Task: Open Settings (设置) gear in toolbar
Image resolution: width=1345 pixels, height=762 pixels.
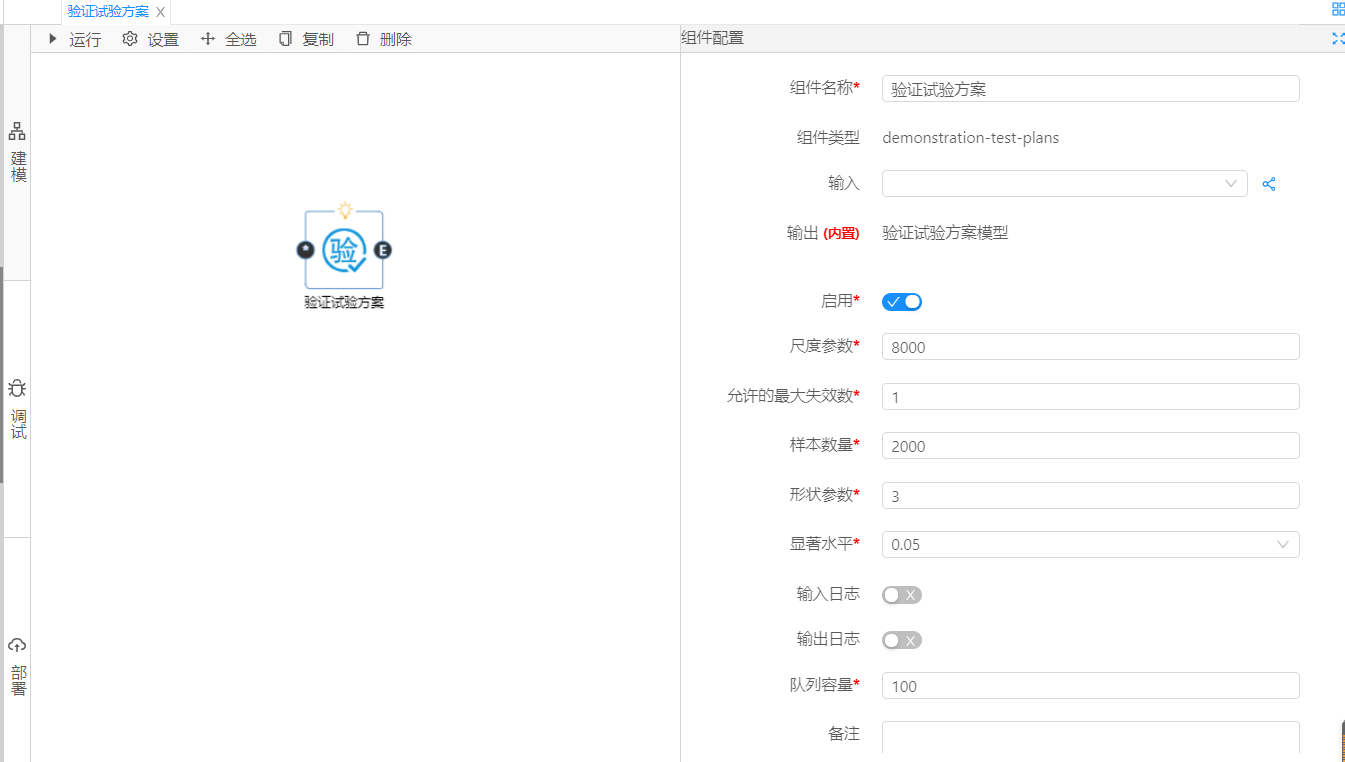Action: [130, 39]
